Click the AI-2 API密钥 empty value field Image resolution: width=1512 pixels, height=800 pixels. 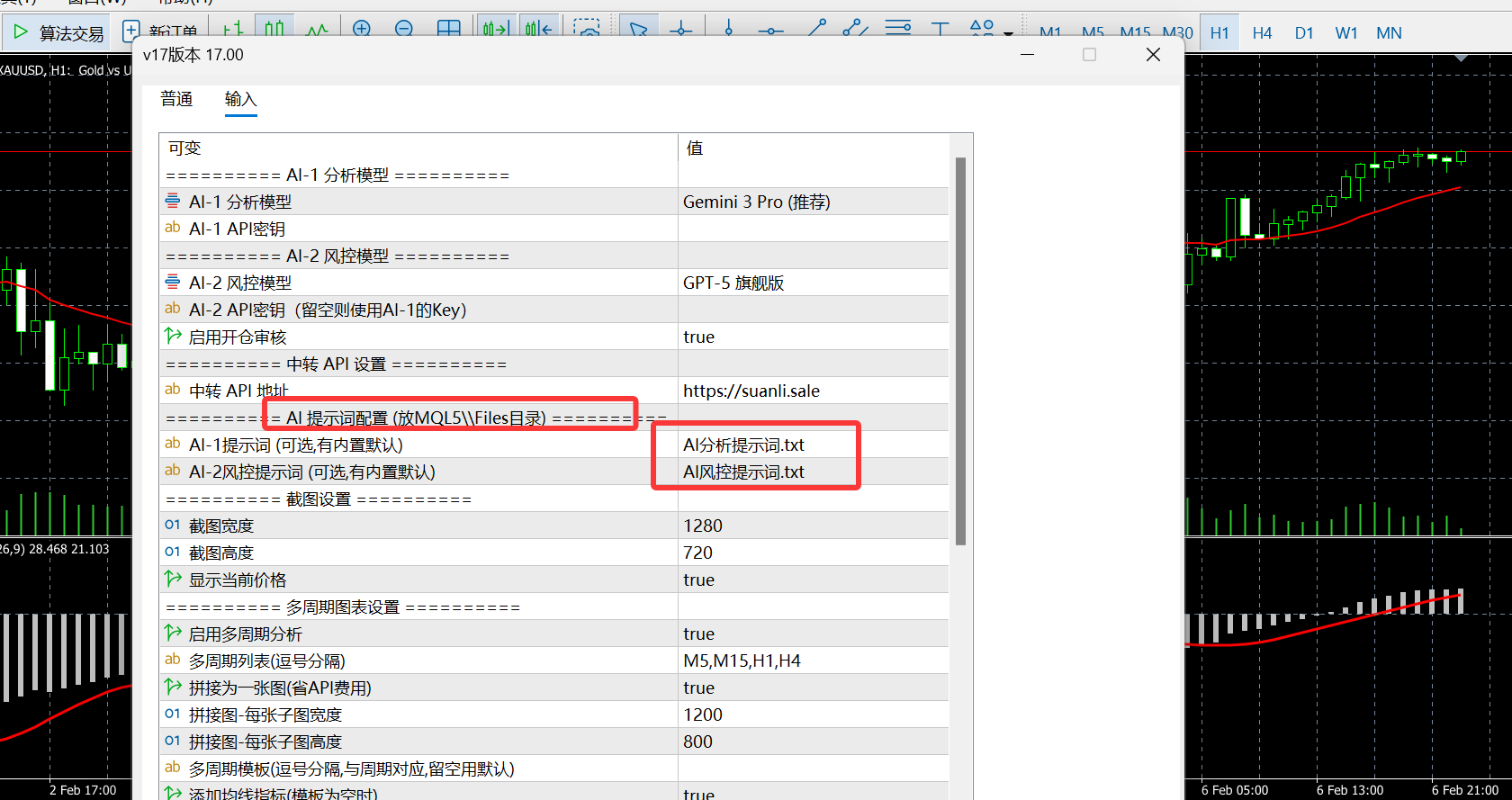(814, 310)
